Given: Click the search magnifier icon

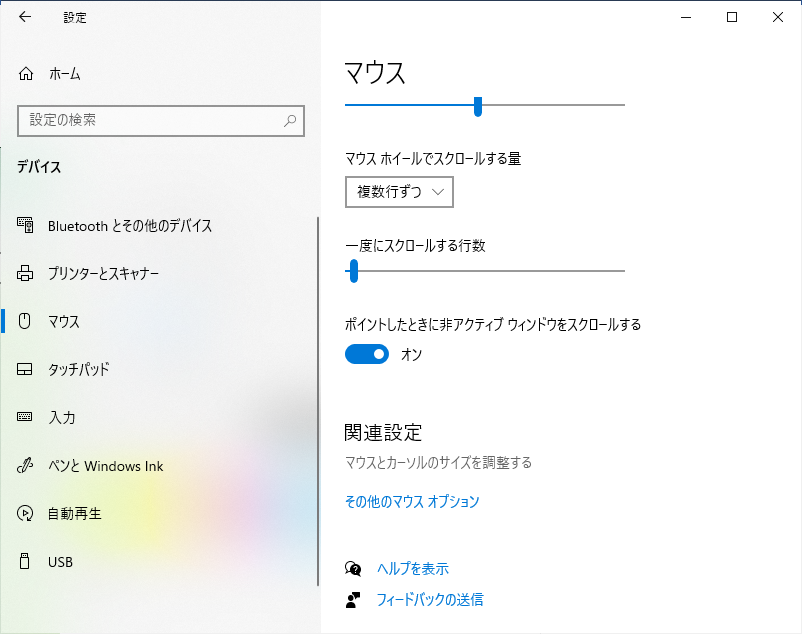Looking at the screenshot, I should click(290, 121).
